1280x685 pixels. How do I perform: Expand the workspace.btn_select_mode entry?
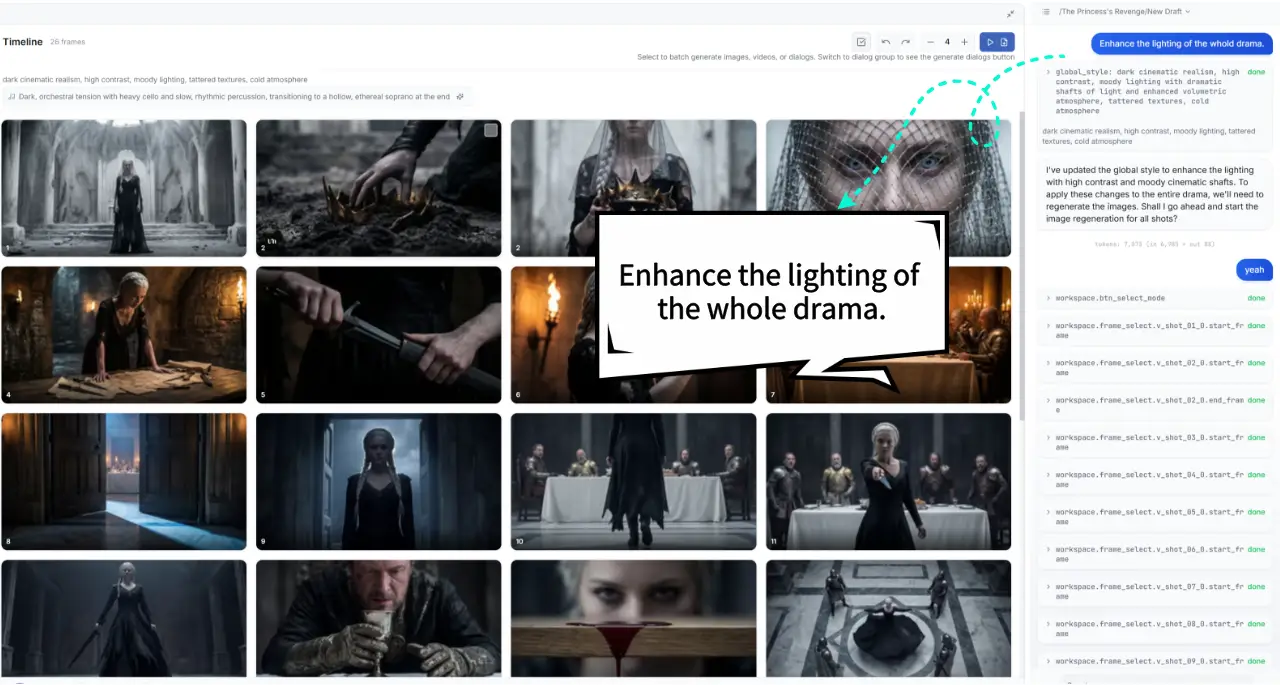1048,298
